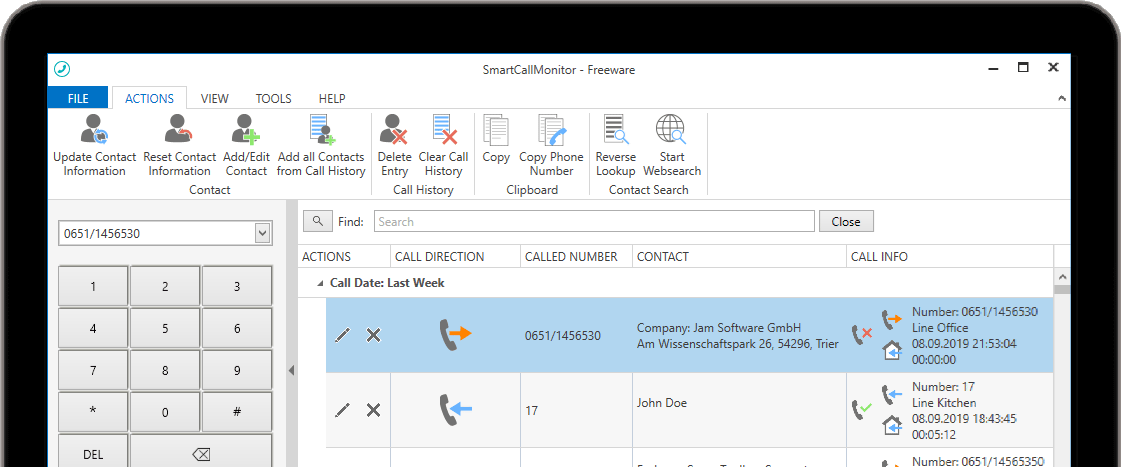Click incoming call icon in John Doe row
This screenshot has height=467, width=1121.
coord(455,410)
